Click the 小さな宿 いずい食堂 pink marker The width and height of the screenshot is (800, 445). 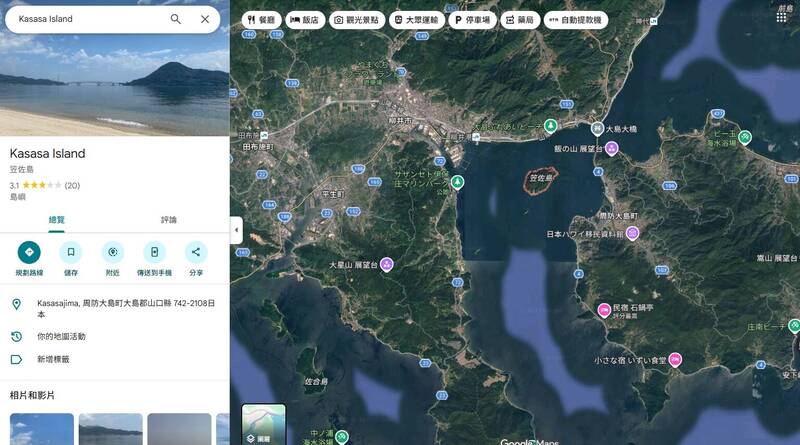(675, 360)
